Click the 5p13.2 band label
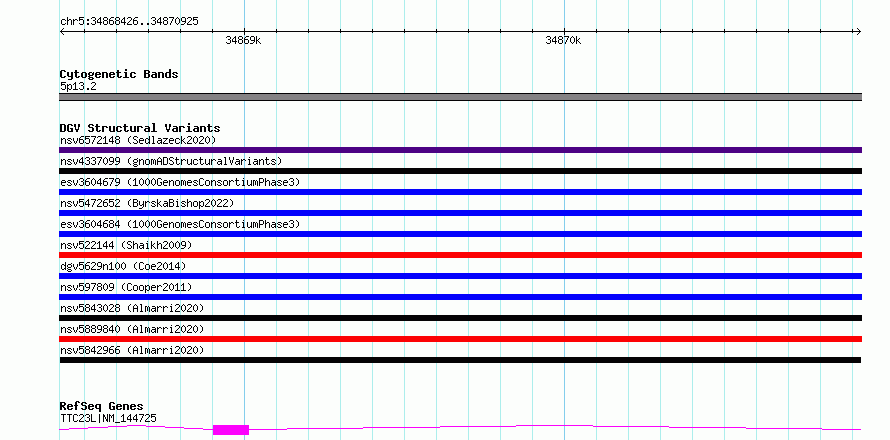 pyautogui.click(x=78, y=86)
